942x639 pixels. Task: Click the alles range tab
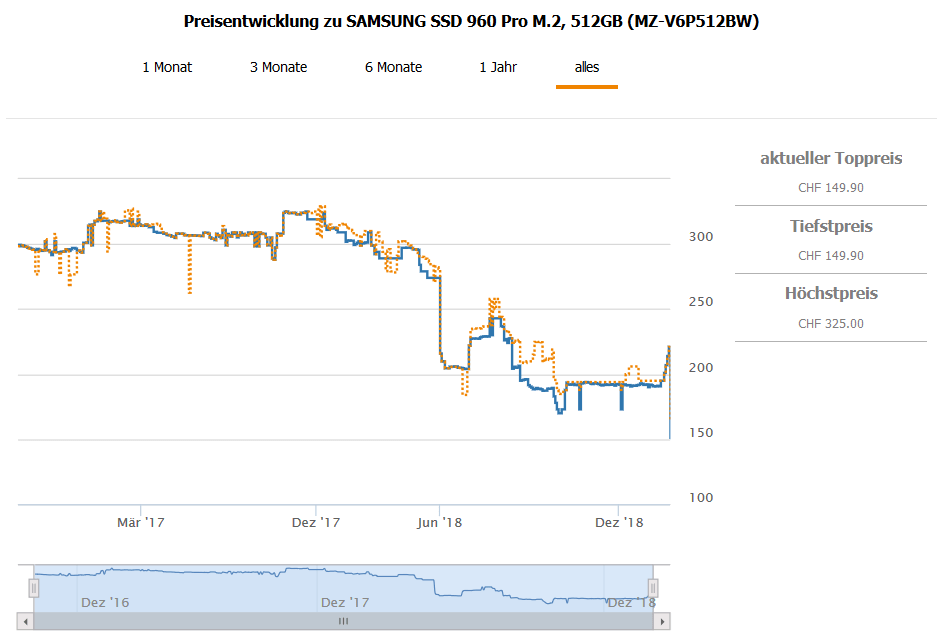pyautogui.click(x=587, y=67)
